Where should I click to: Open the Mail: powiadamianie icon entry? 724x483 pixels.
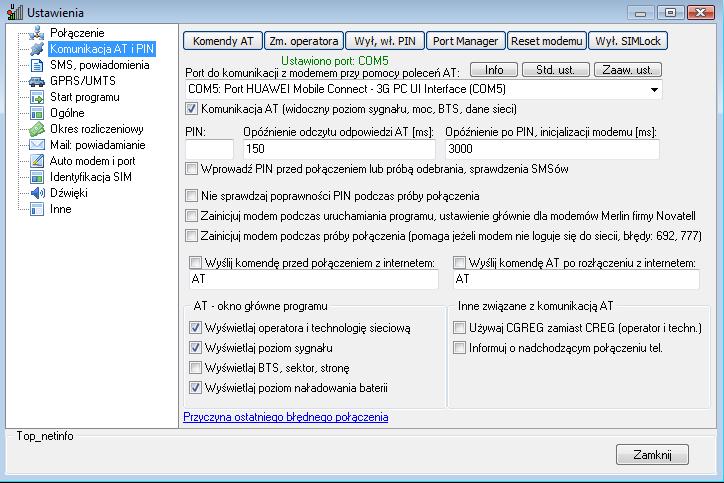37,145
